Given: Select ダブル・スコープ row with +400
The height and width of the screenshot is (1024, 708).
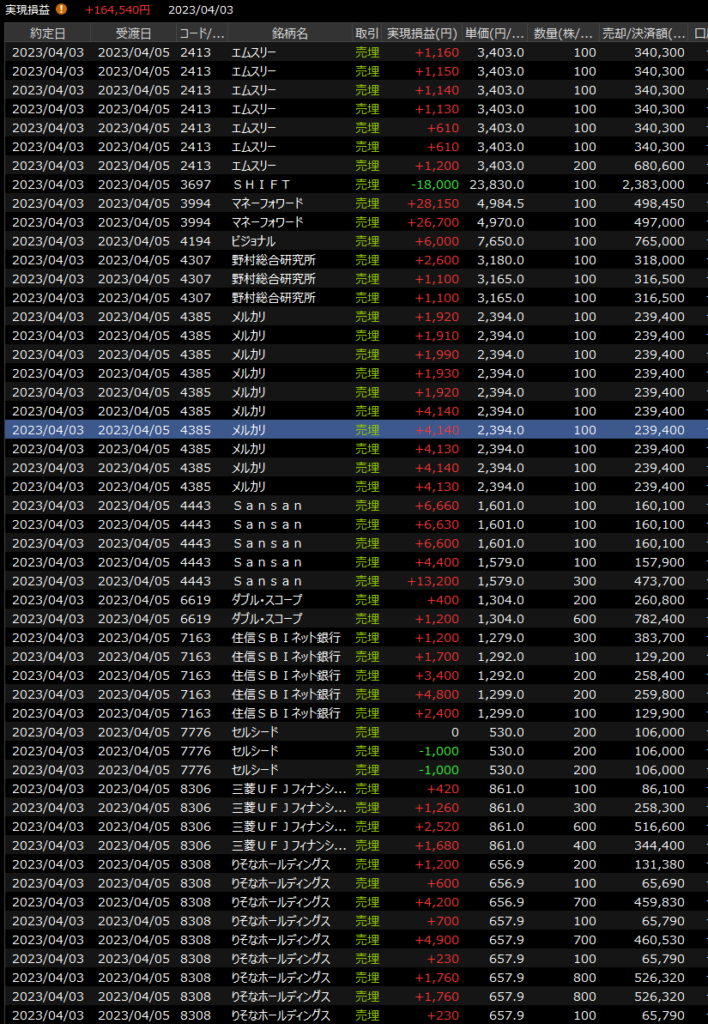Looking at the screenshot, I should 350,600.
